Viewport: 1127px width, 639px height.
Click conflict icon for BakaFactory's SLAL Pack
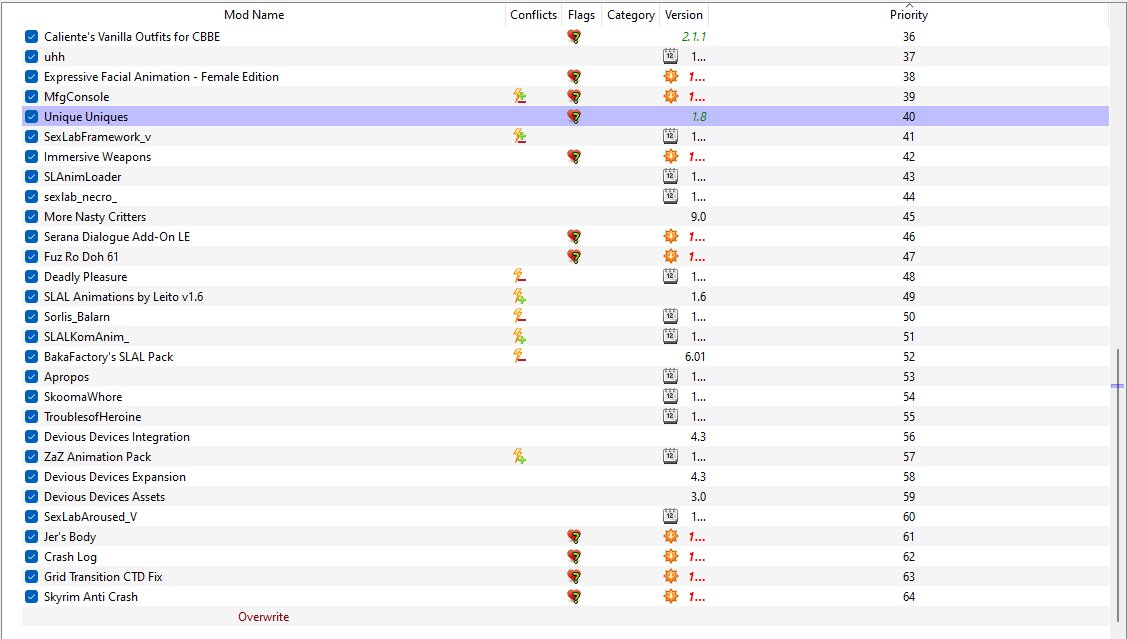pyautogui.click(x=519, y=357)
